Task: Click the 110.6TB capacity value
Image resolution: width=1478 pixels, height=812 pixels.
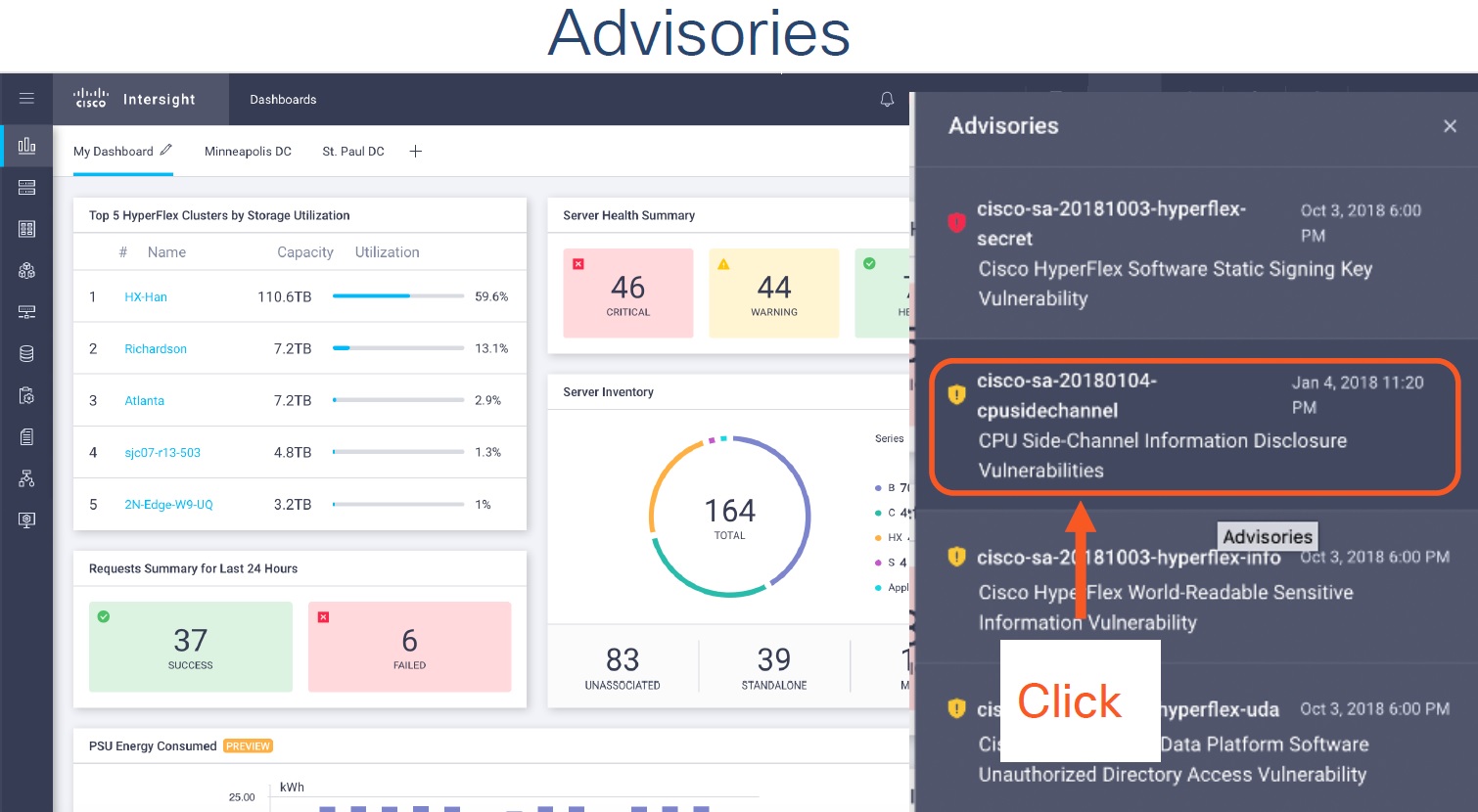Action: pyautogui.click(x=284, y=296)
